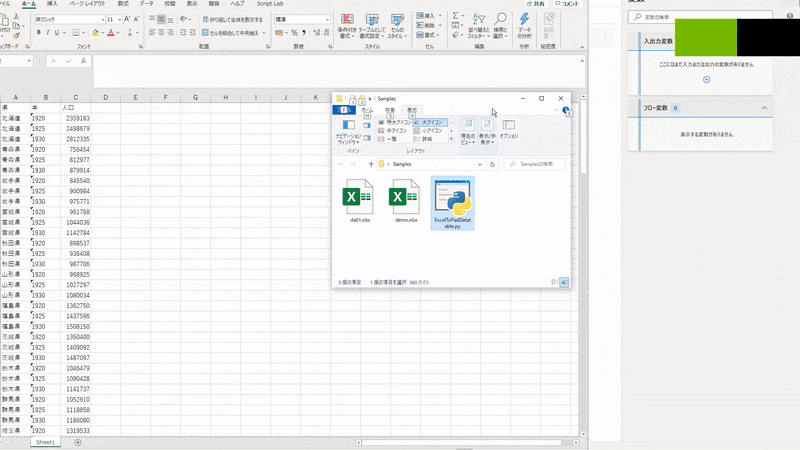The image size is (800, 450).
Task: Open Explorer view (表示) tab
Action: [x=412, y=110]
